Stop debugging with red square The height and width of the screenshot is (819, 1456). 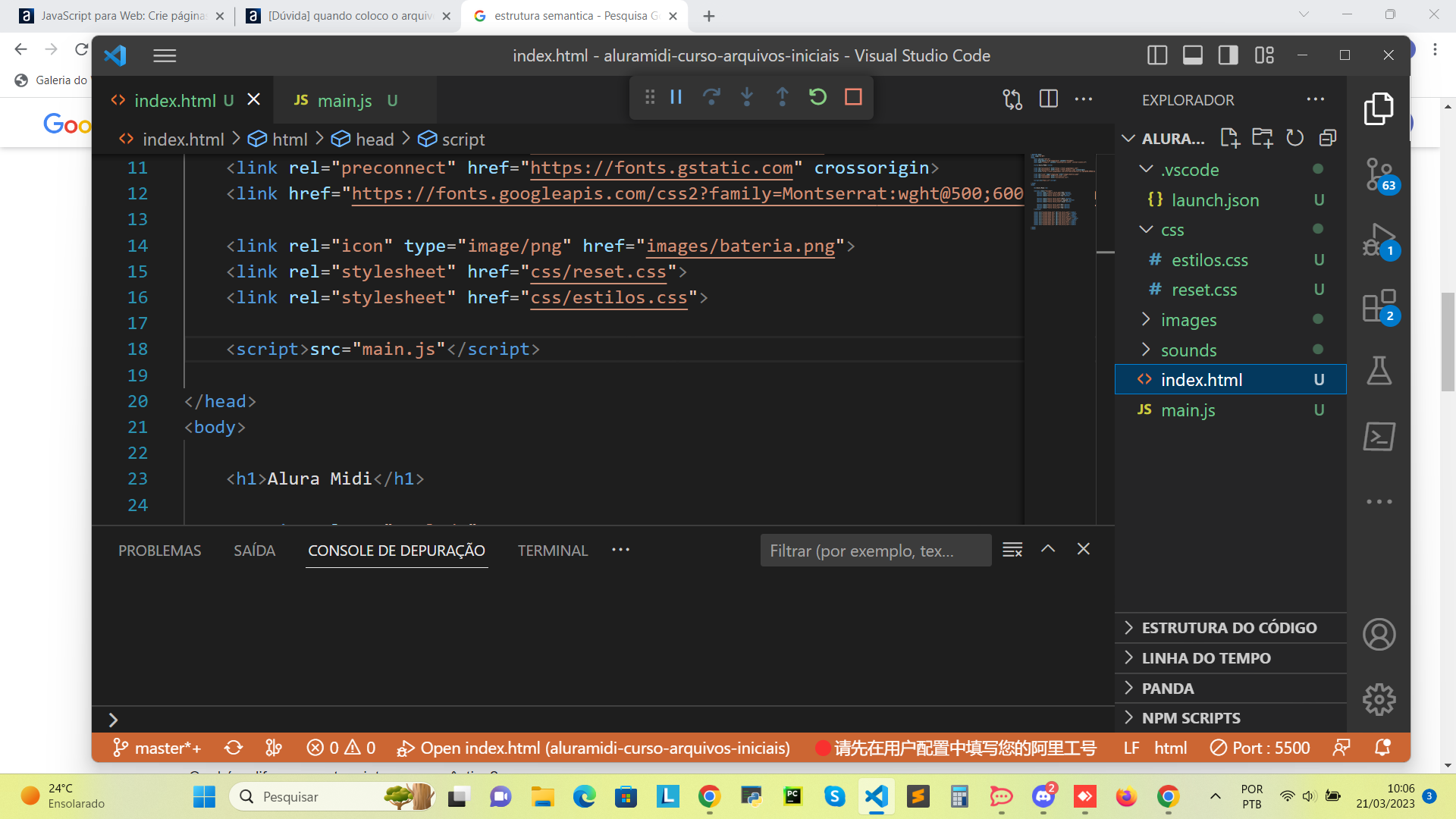click(853, 97)
